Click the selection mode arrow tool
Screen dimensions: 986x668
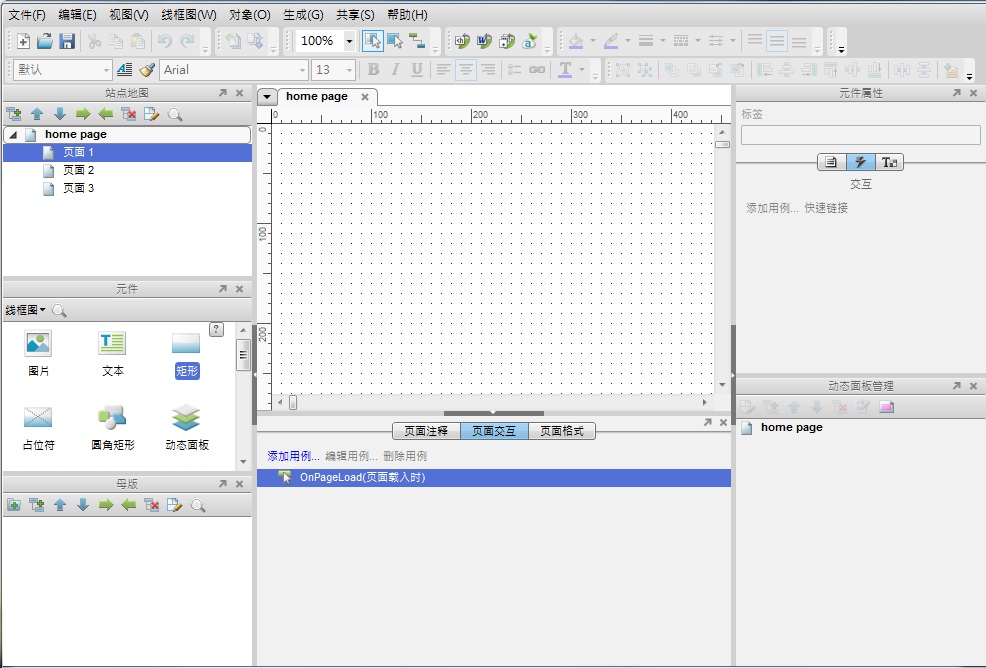point(373,42)
